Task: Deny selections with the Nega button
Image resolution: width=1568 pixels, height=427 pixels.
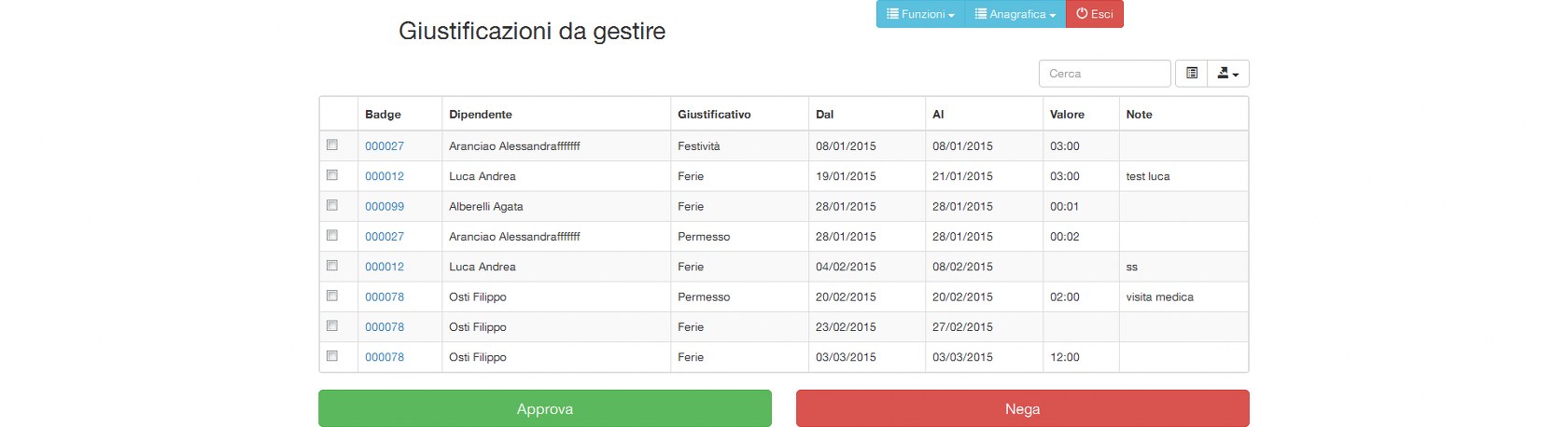Action: tap(1023, 408)
